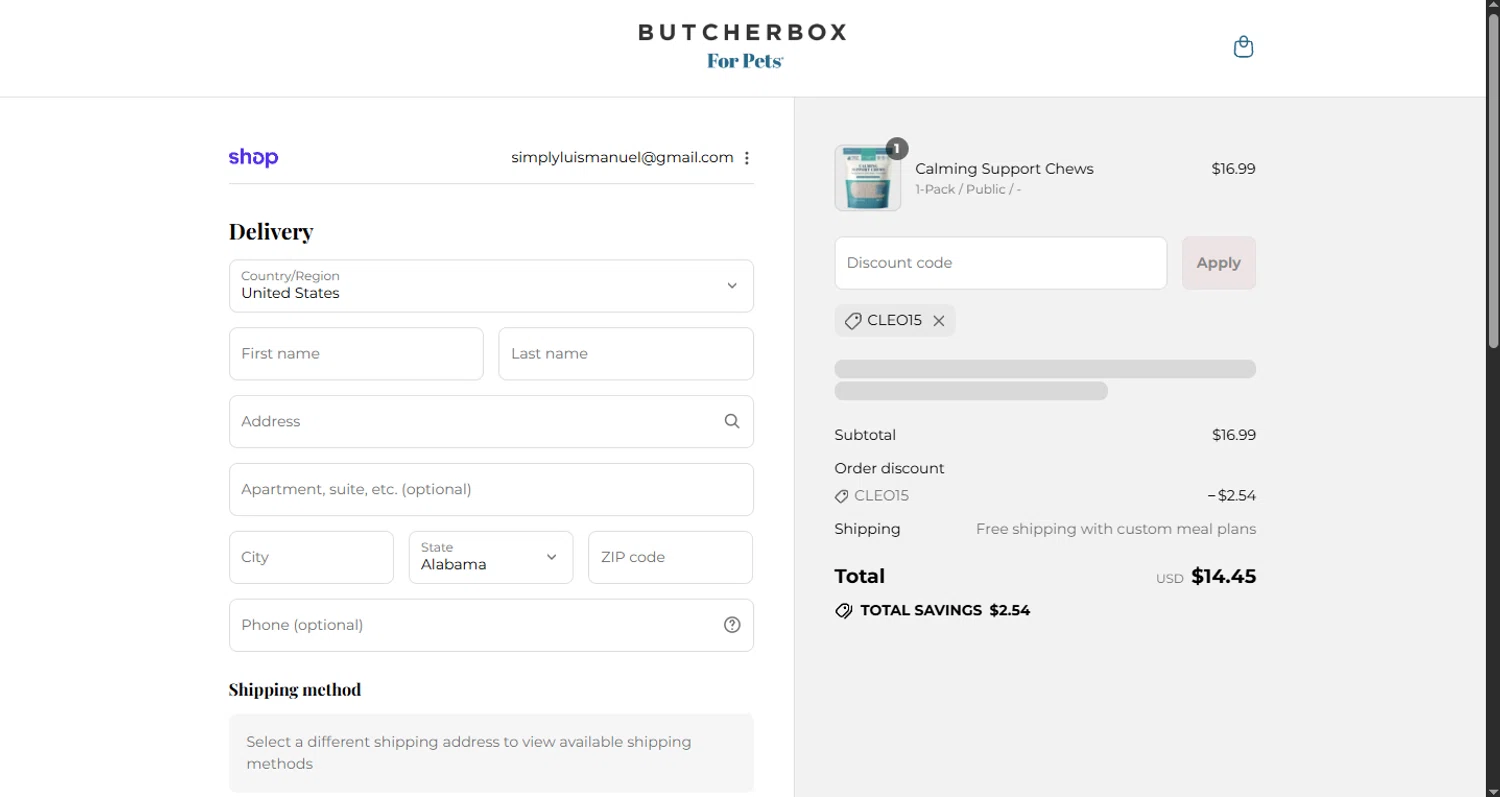Focus the Phone (optional) field

tap(491, 625)
